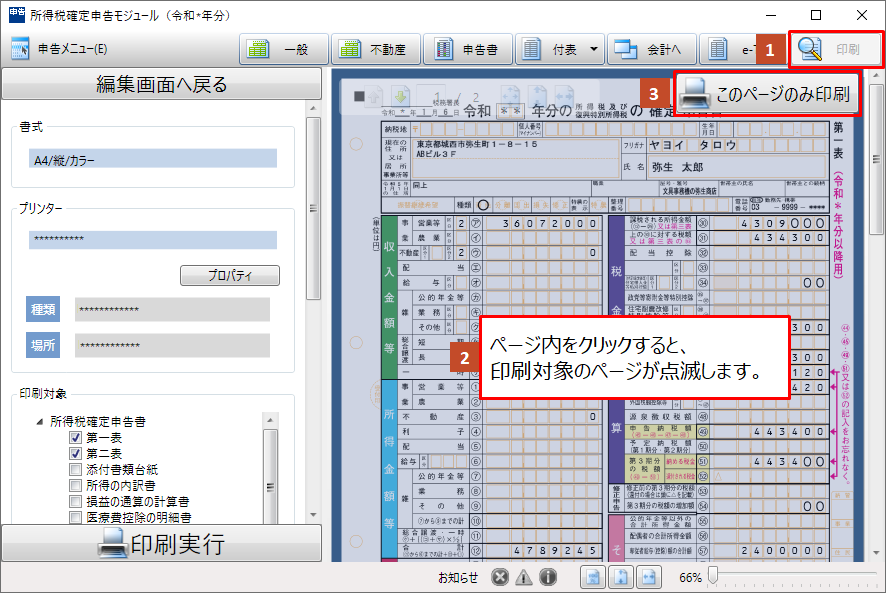Open the 申告書 toolbar section
The image size is (886, 593).
468,49
